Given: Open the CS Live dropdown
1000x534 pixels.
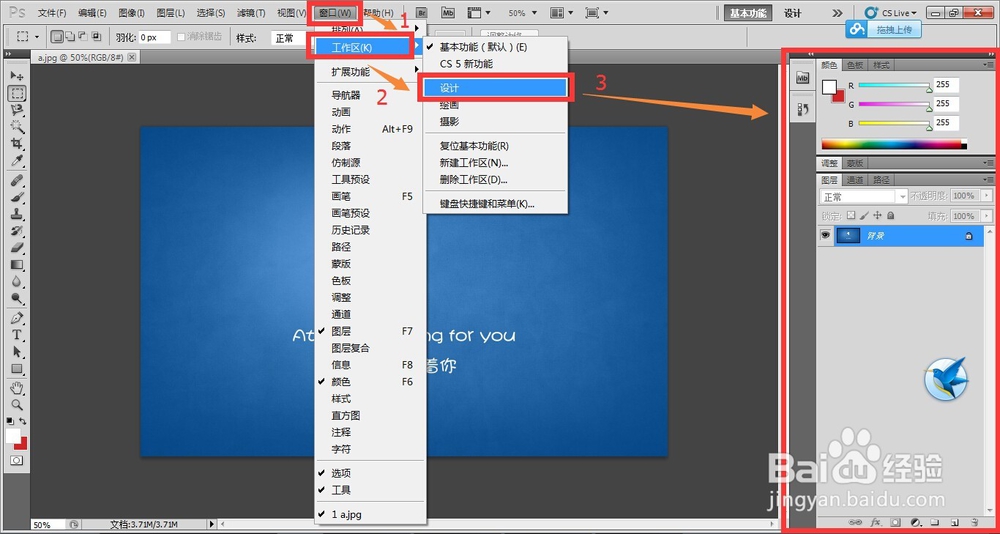Looking at the screenshot, I should pos(891,13).
